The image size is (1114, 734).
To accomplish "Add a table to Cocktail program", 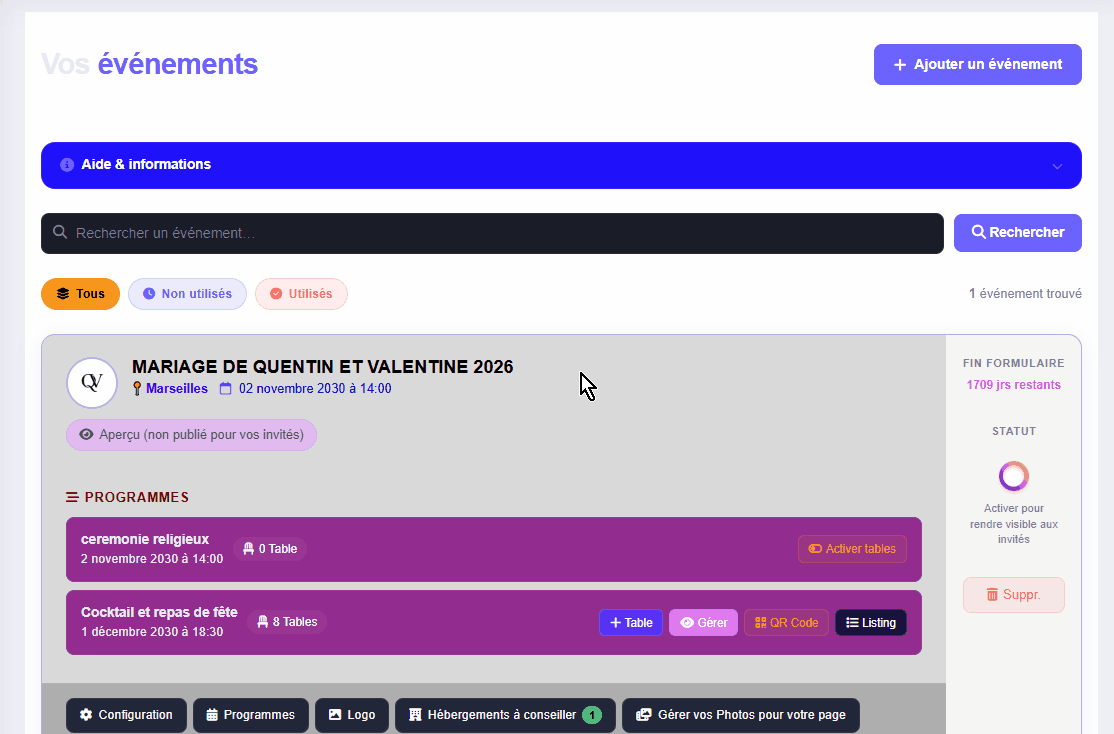I will pos(630,622).
